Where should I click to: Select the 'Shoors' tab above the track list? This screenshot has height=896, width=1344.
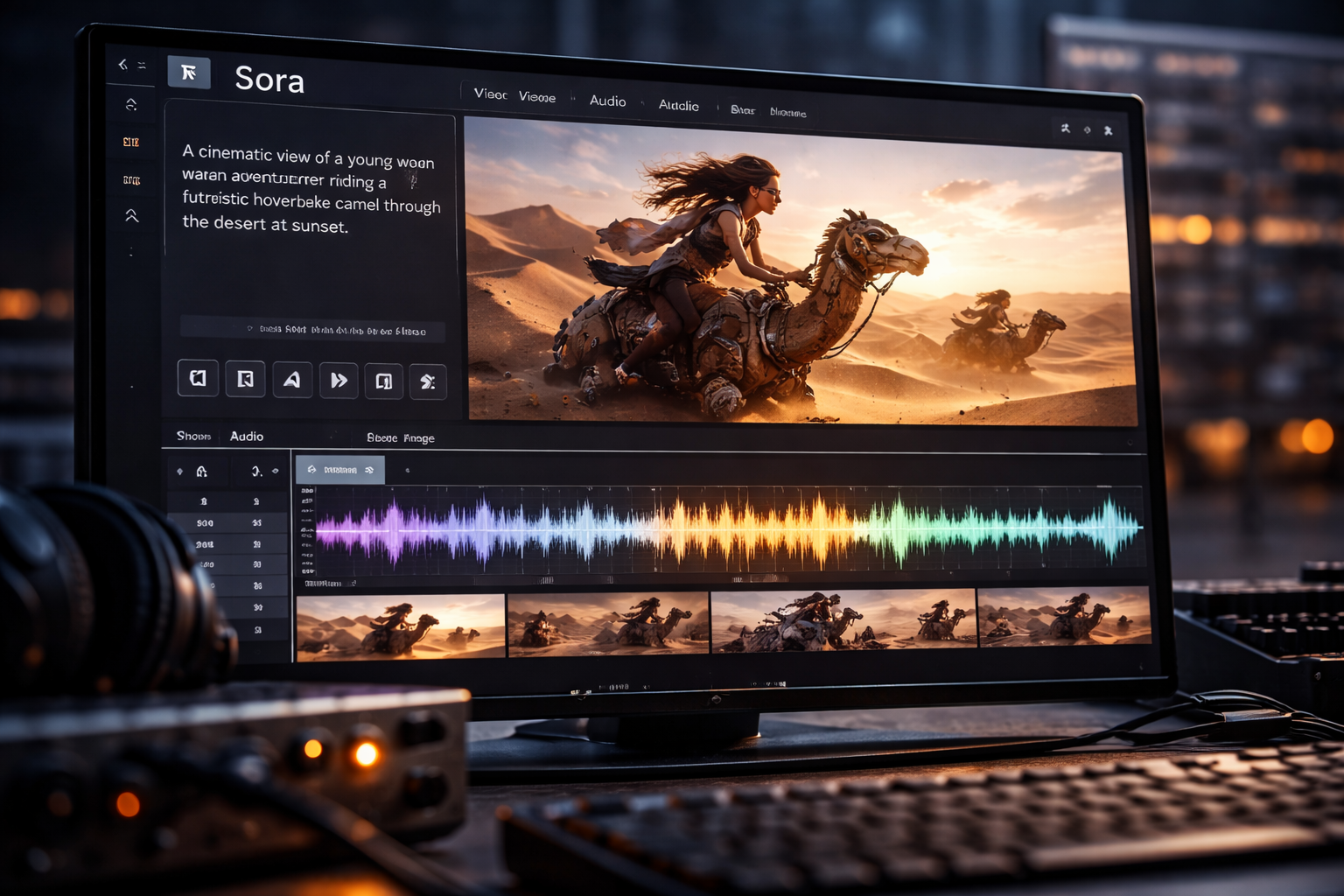point(193,436)
